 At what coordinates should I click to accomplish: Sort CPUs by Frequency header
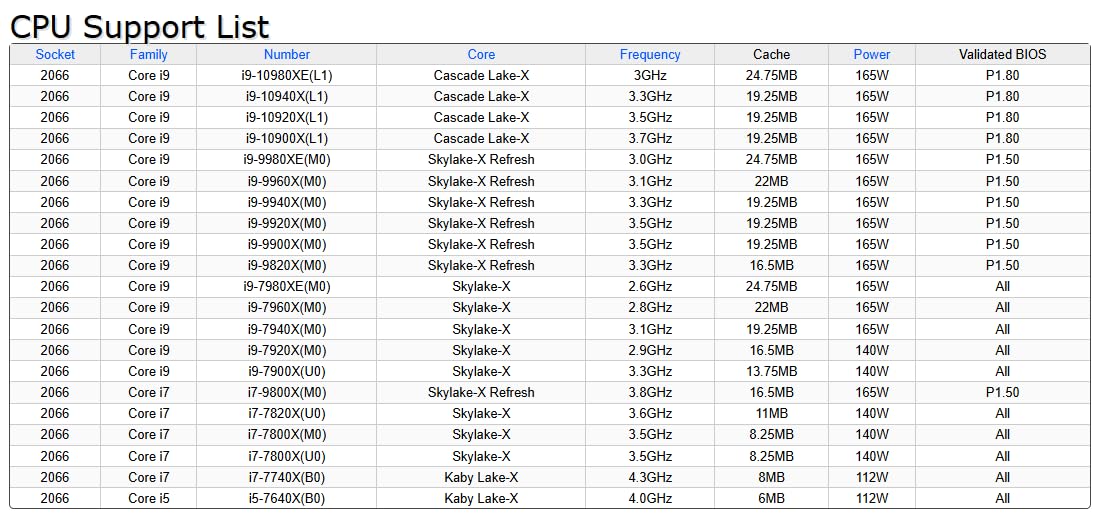[x=650, y=54]
